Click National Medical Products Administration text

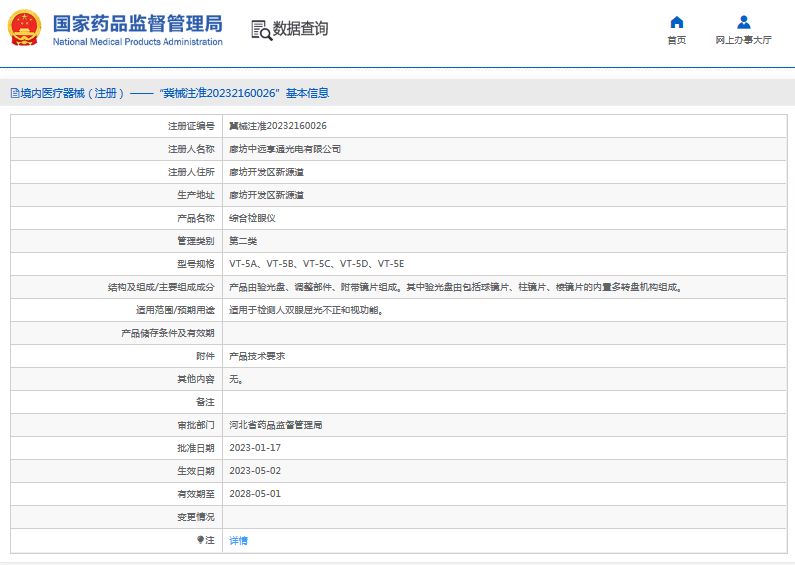pos(137,42)
